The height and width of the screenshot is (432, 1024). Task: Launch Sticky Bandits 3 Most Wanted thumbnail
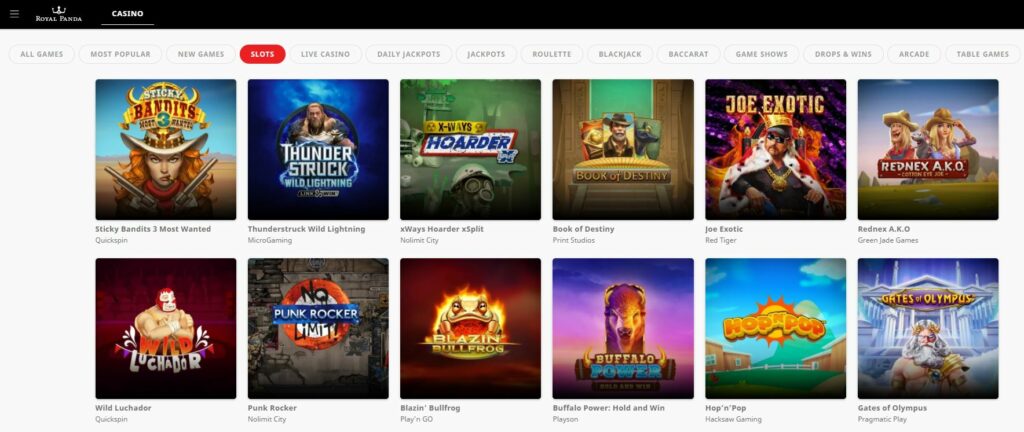166,149
